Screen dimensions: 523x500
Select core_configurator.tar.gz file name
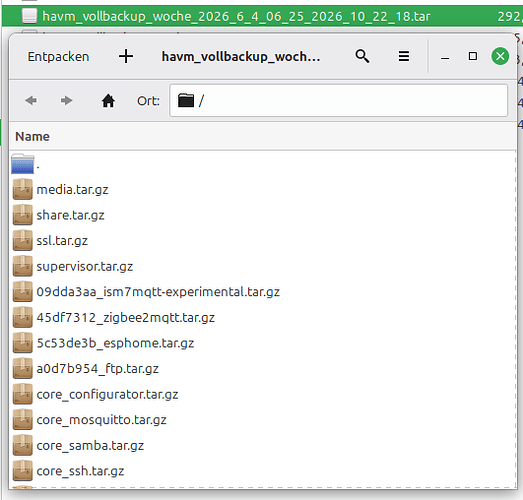tap(107, 395)
